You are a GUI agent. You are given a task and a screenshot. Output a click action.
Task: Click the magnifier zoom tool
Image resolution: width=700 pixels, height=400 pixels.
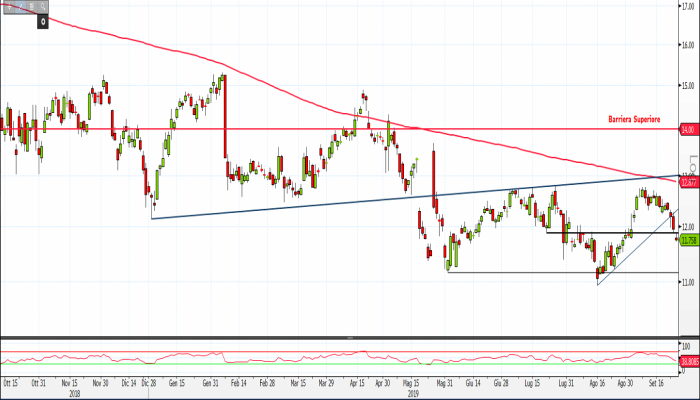pyautogui.click(x=45, y=5)
